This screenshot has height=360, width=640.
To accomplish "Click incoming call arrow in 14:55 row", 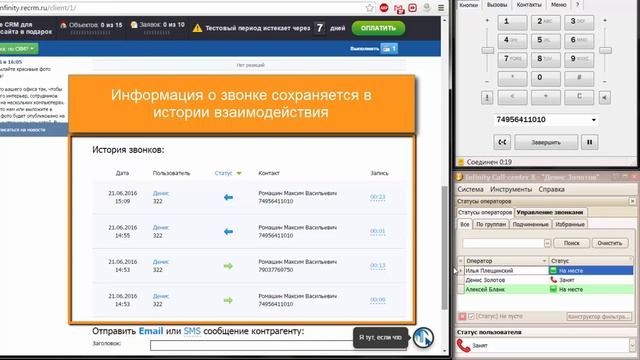I will [228, 232].
